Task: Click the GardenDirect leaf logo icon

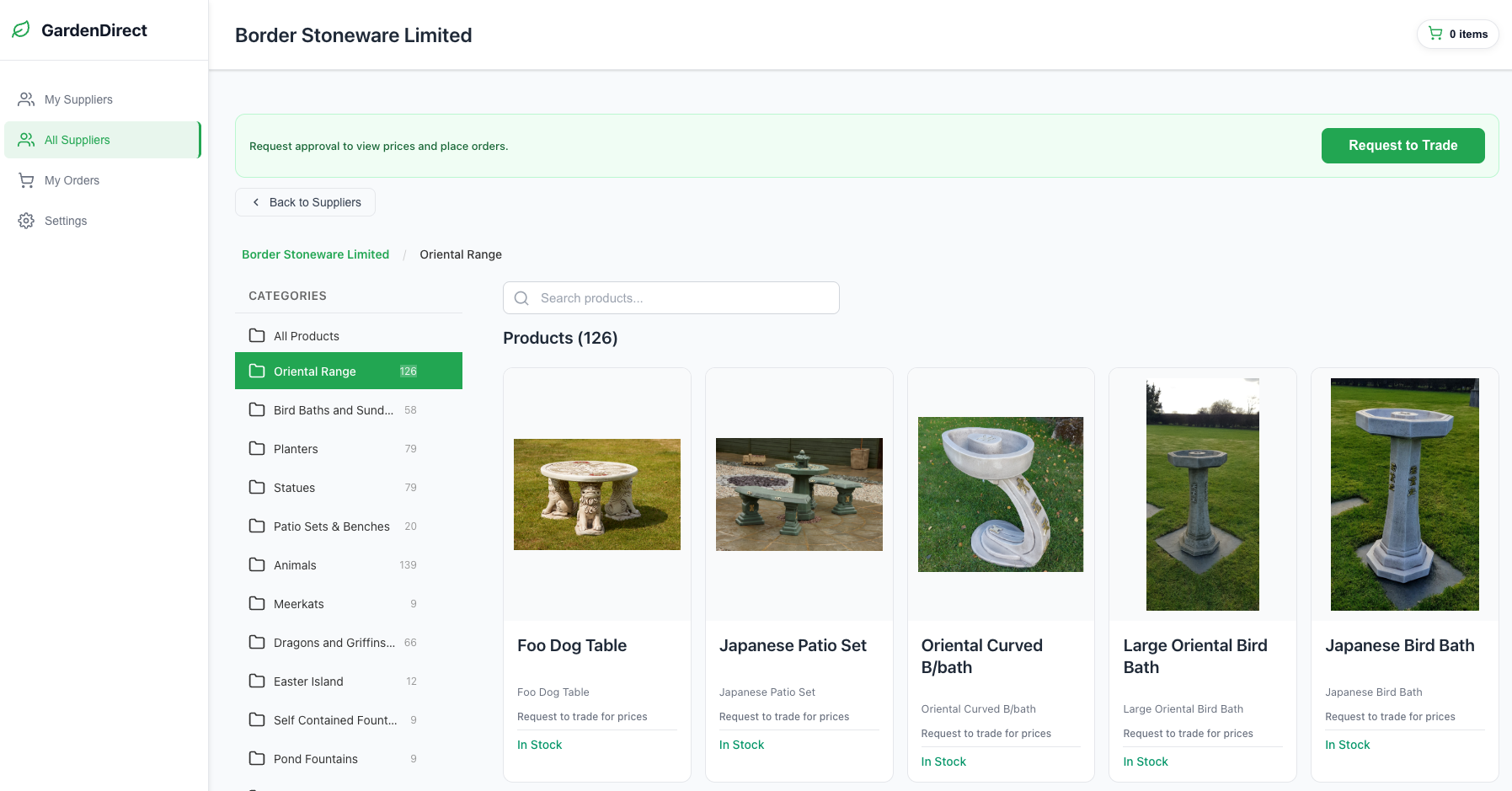Action: 21,30
